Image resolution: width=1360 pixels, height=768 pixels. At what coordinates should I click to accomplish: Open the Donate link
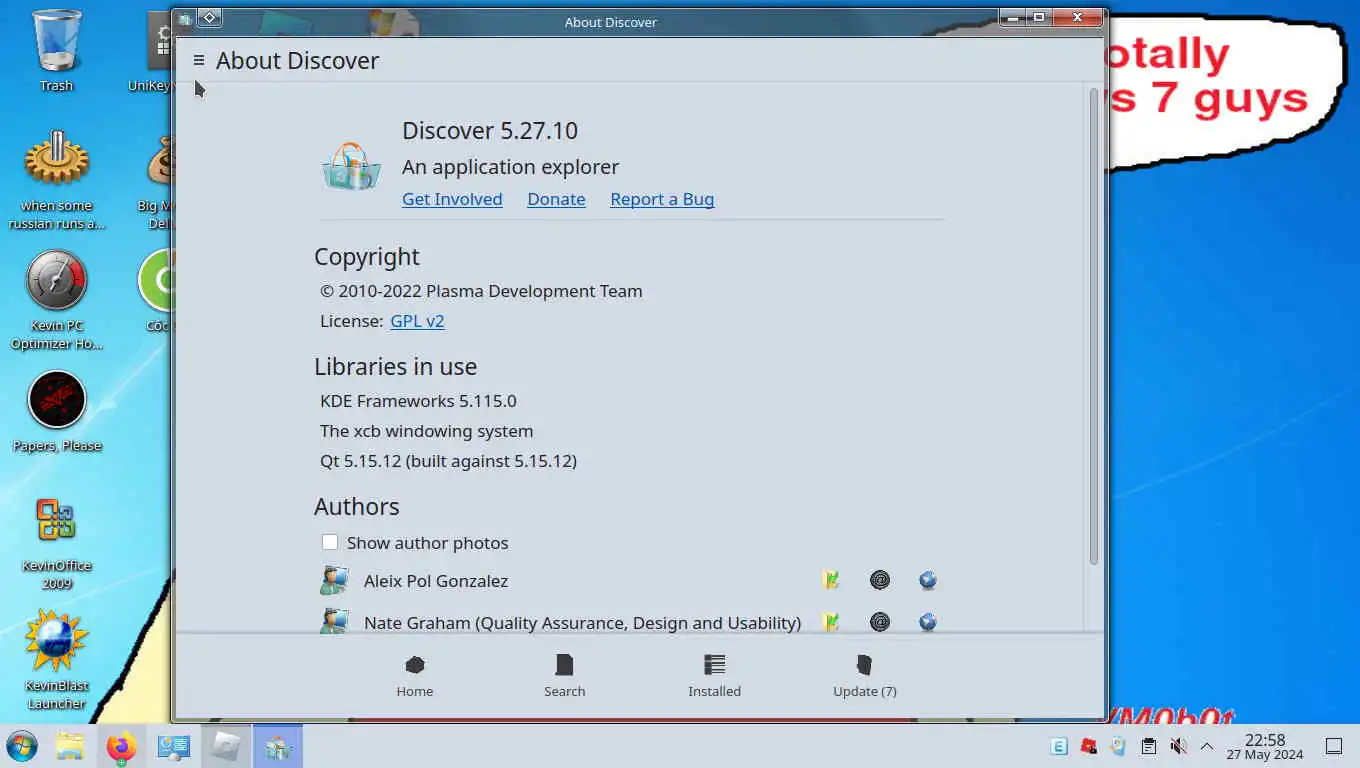click(556, 199)
